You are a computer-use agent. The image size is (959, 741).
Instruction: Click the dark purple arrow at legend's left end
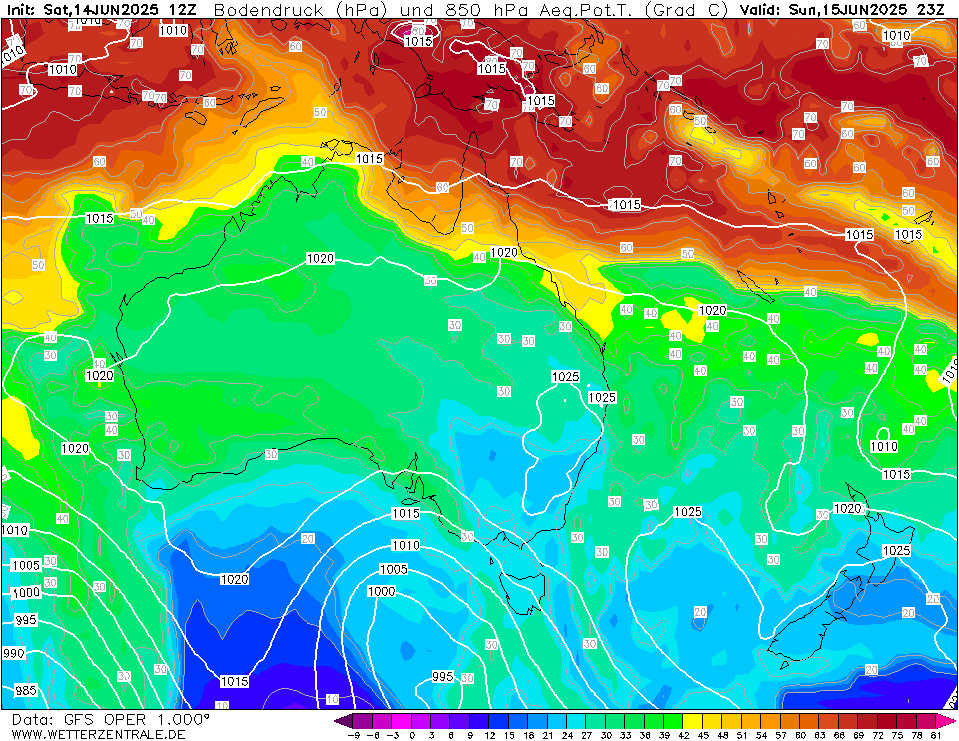(343, 721)
